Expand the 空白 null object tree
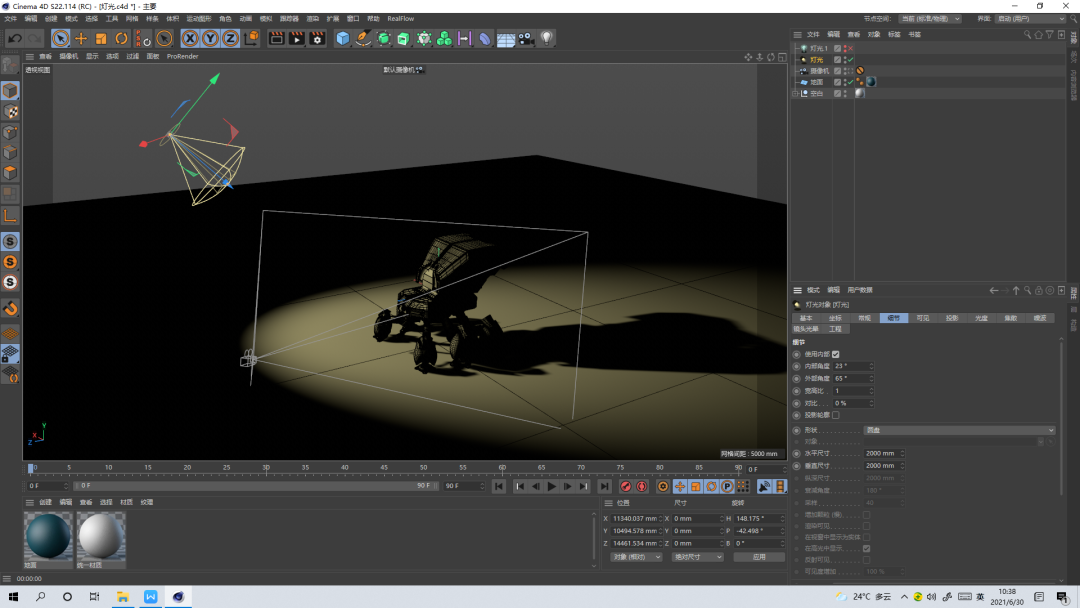Image resolution: width=1080 pixels, height=608 pixels. click(796, 94)
